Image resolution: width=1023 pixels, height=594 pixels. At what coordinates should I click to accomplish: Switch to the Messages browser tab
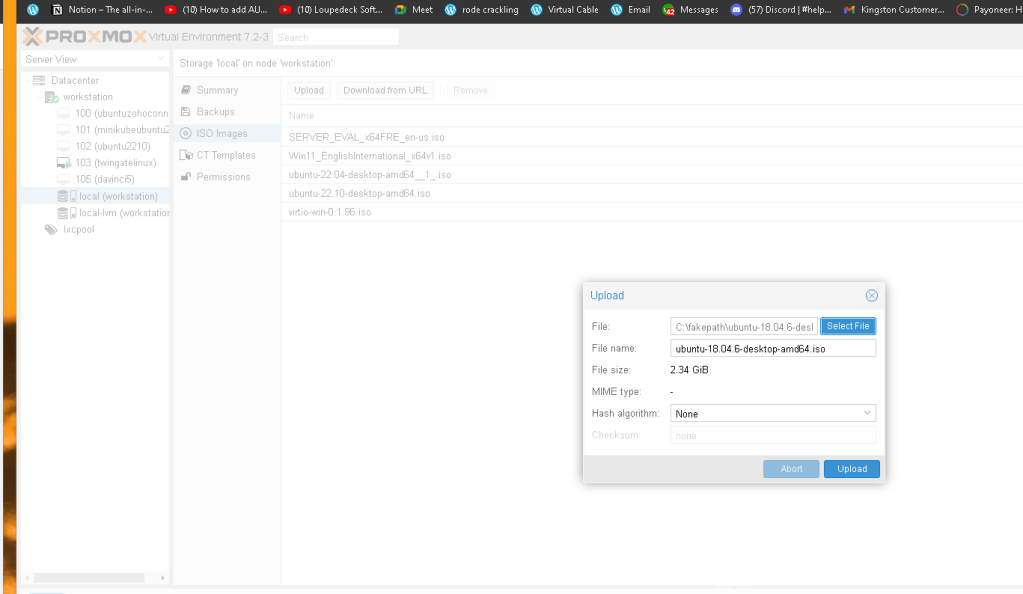(x=690, y=10)
